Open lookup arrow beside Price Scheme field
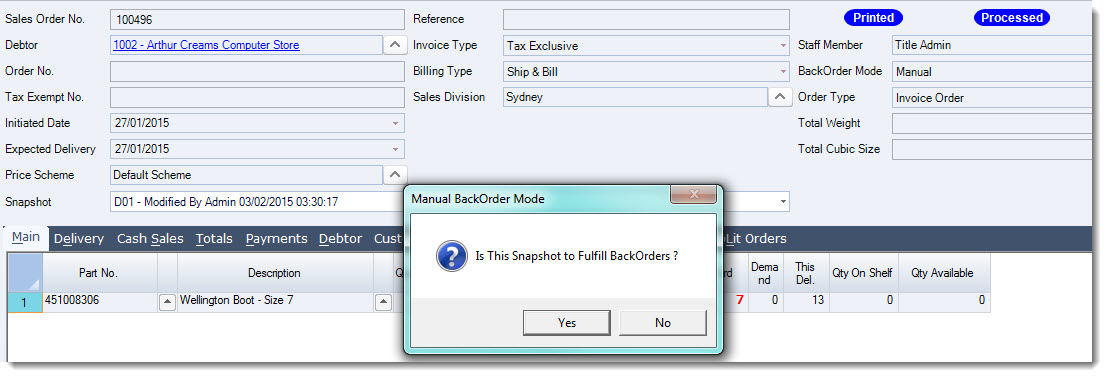 coord(395,174)
